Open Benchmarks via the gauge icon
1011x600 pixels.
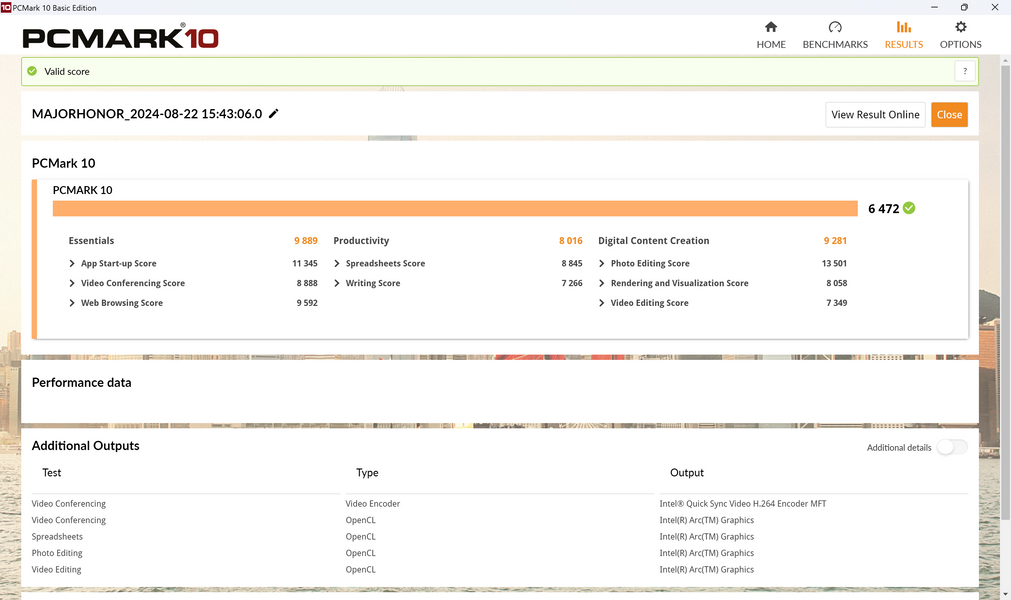tap(835, 28)
